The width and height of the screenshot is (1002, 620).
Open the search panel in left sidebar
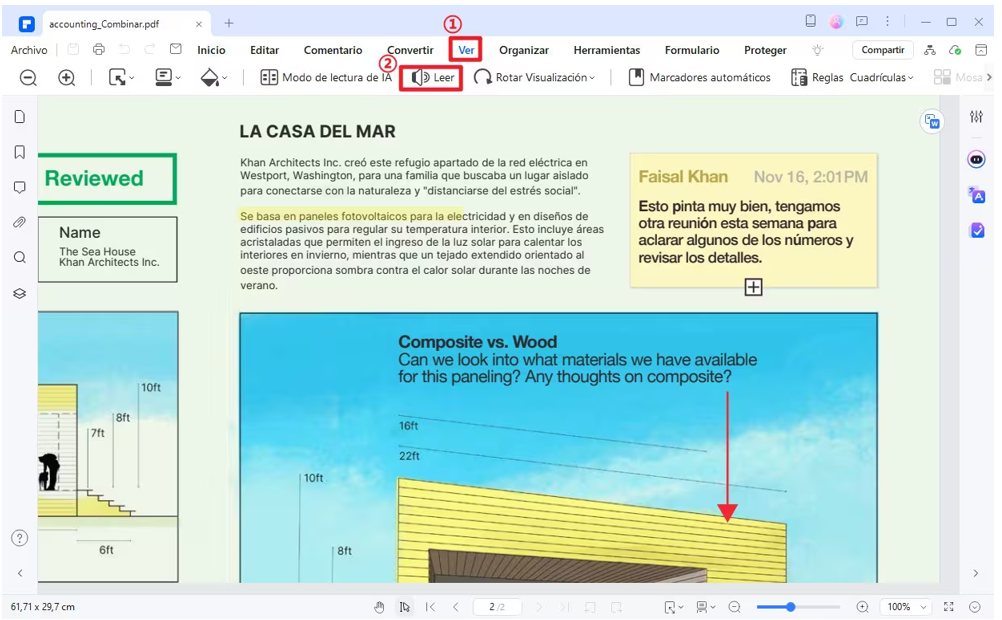click(x=19, y=257)
